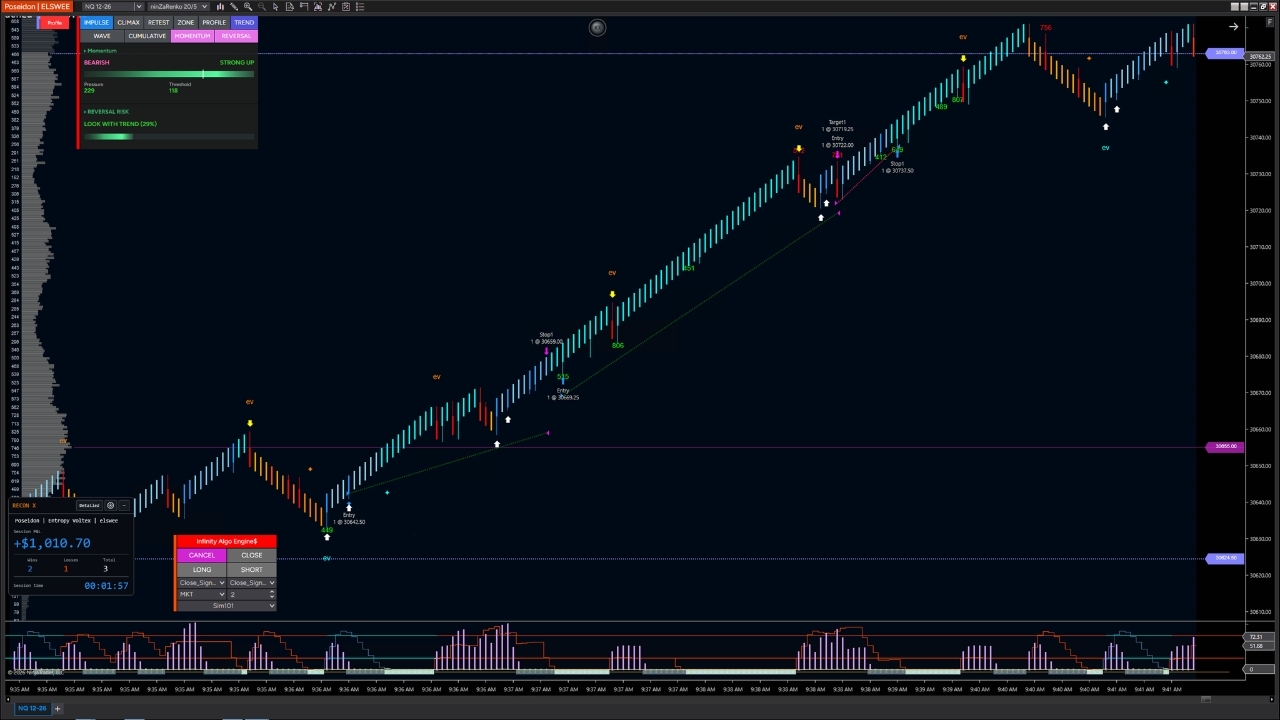The height and width of the screenshot is (720, 1280).
Task: Toggle the MOMENTUM panel button
Action: tap(192, 36)
